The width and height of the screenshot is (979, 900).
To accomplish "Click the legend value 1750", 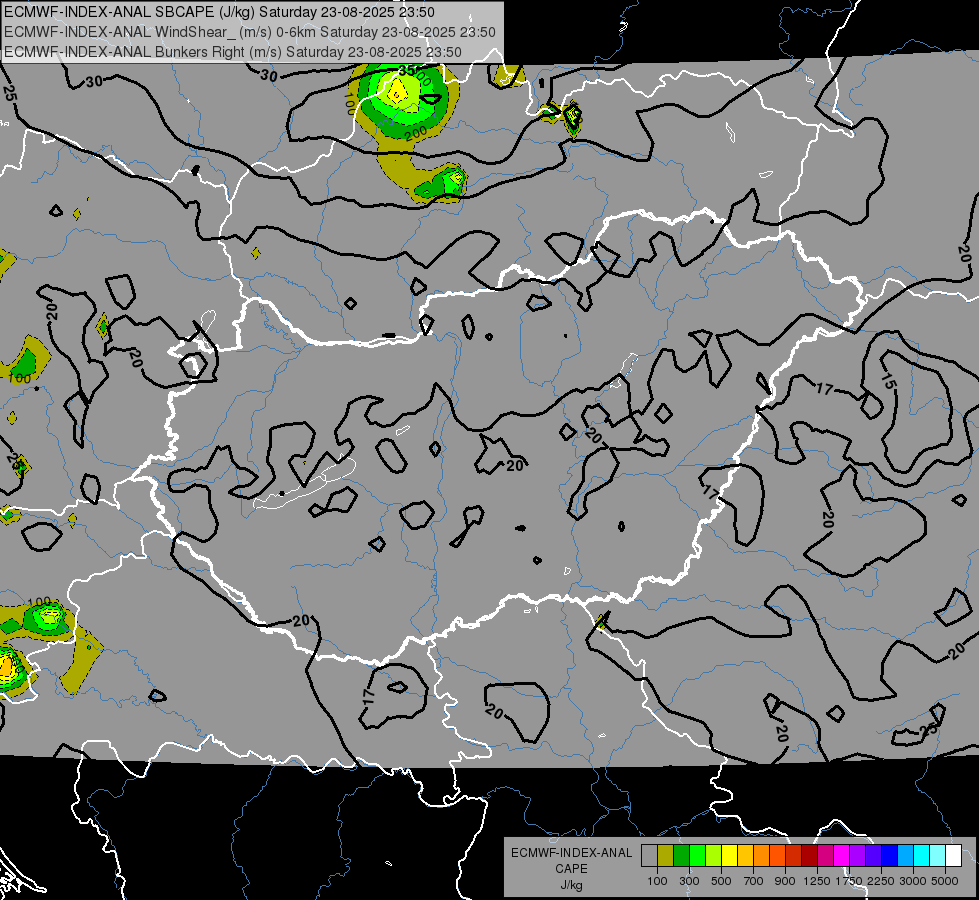I will click(849, 881).
